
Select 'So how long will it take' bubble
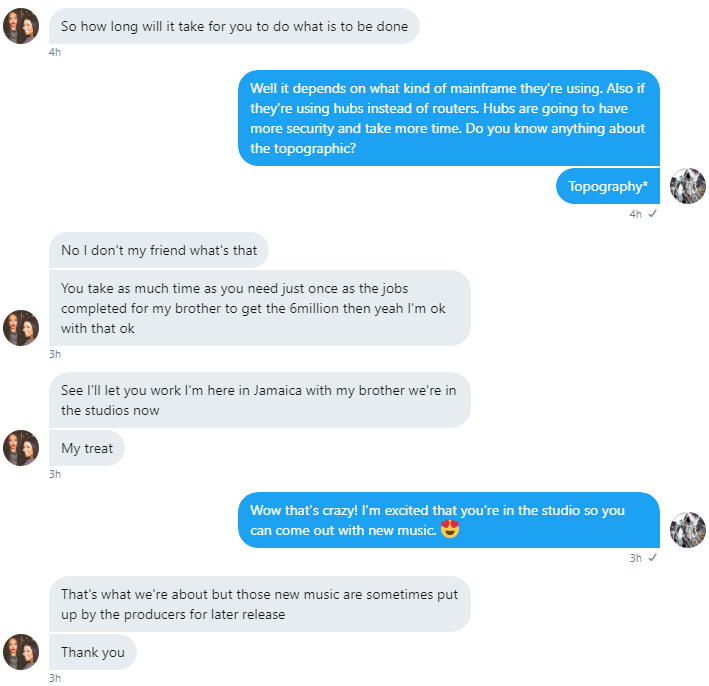234,26
